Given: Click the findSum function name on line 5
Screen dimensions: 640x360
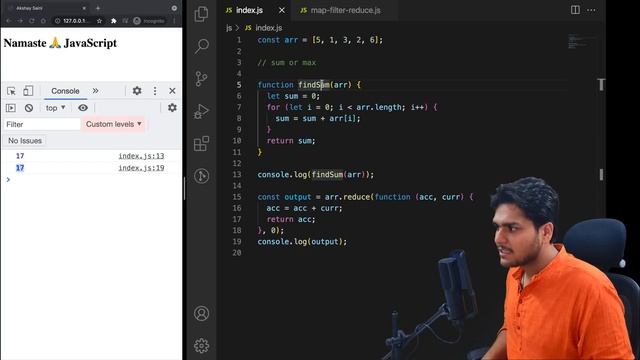Looking at the screenshot, I should click(x=313, y=84).
